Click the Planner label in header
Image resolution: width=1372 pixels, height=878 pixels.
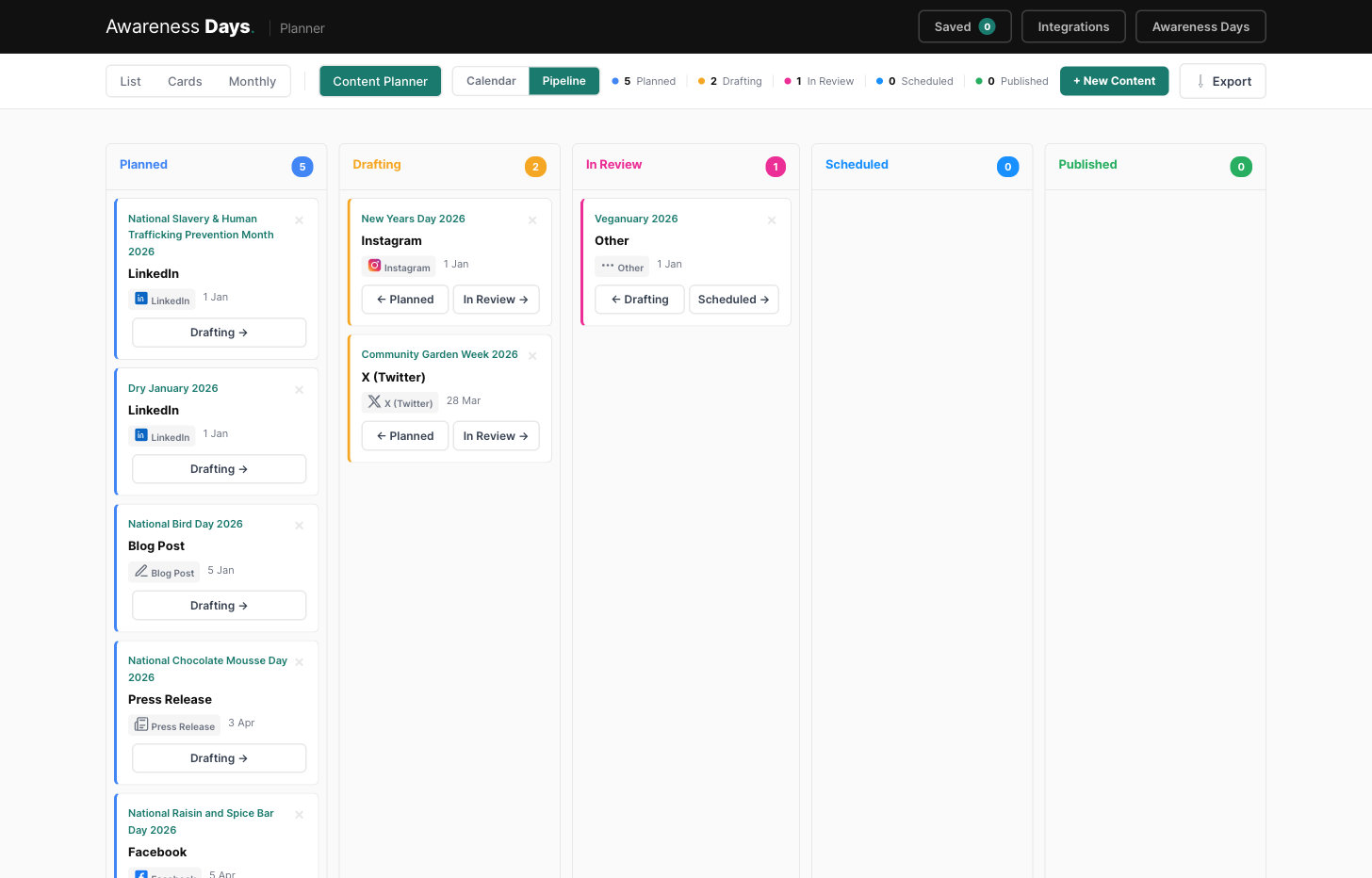click(x=302, y=28)
